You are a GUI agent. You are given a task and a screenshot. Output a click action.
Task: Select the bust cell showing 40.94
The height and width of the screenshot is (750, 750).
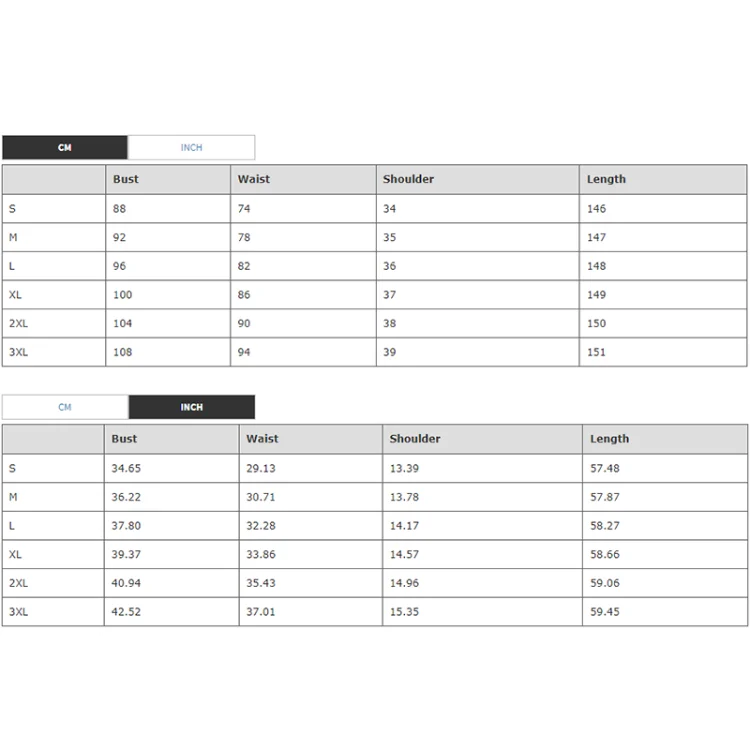click(126, 583)
